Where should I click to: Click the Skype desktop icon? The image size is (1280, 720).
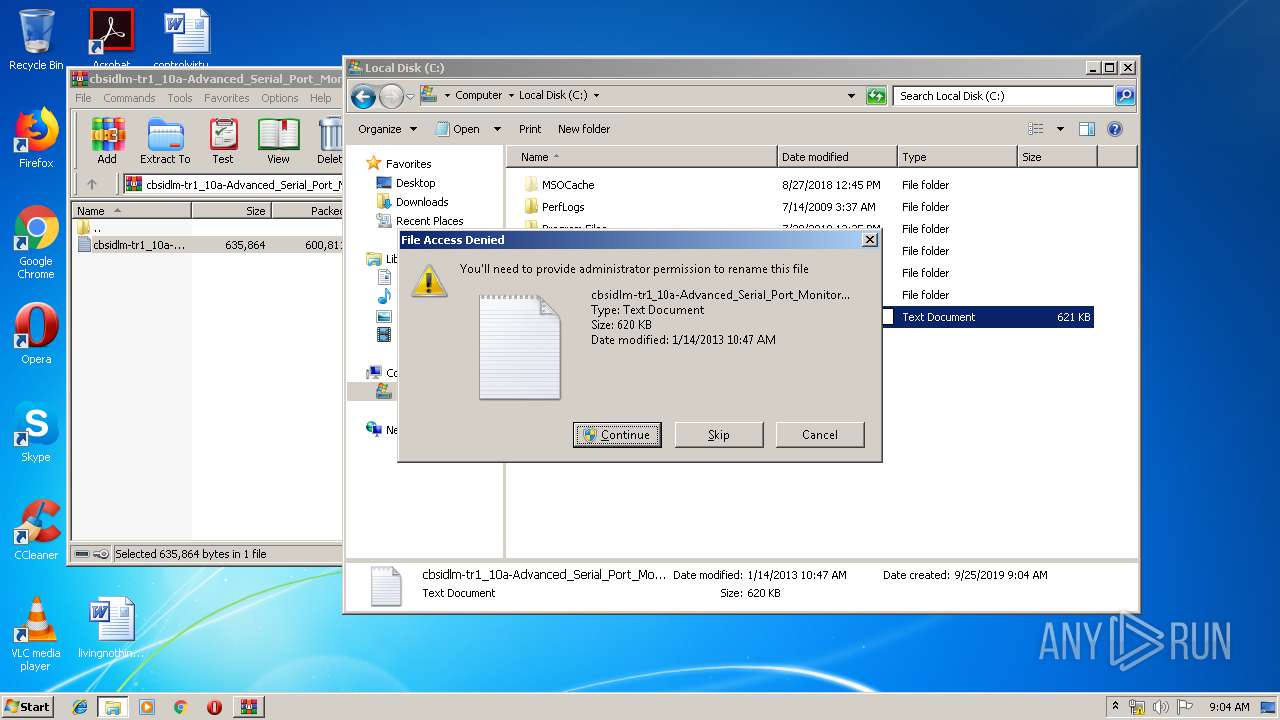click(36, 433)
